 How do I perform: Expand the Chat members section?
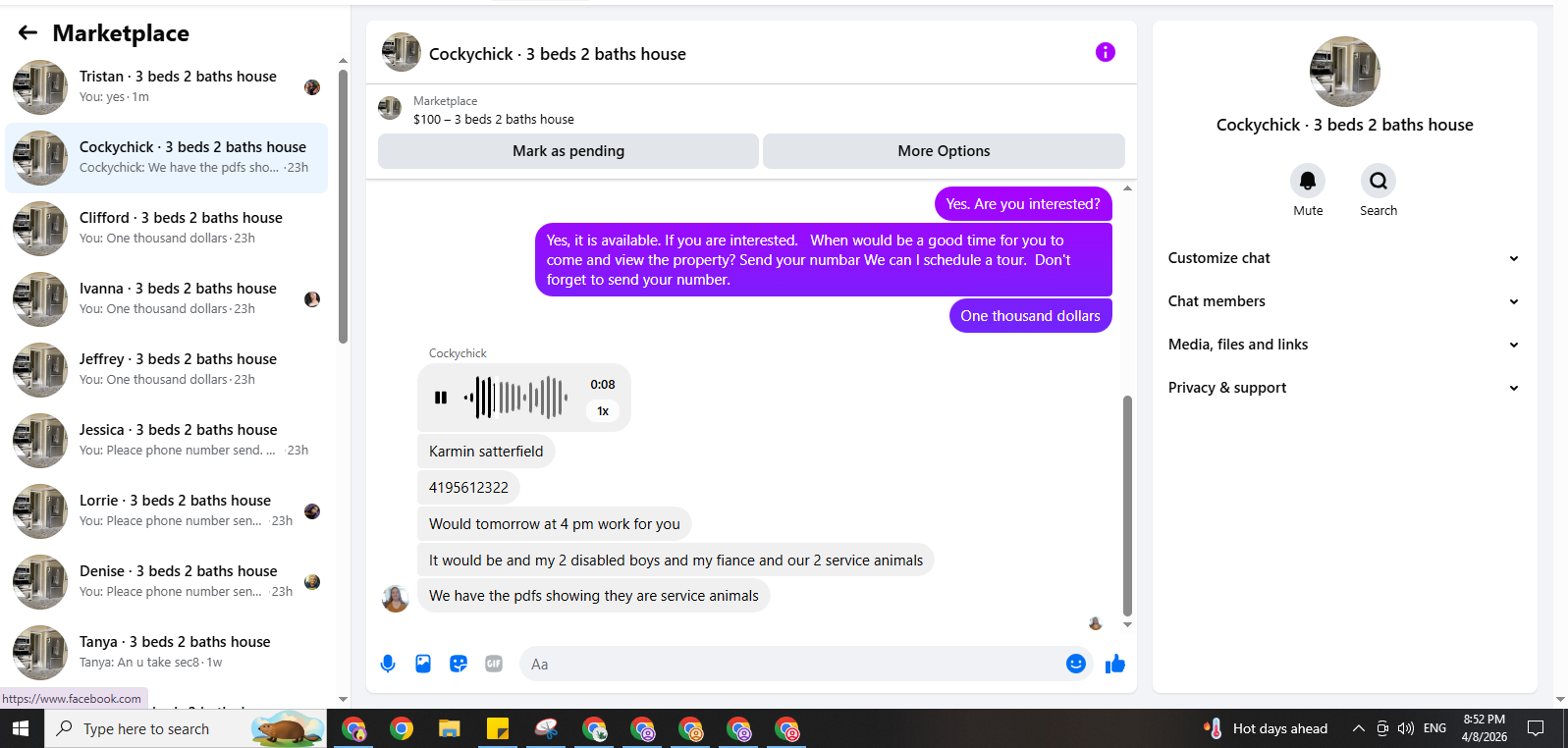[x=1344, y=301]
